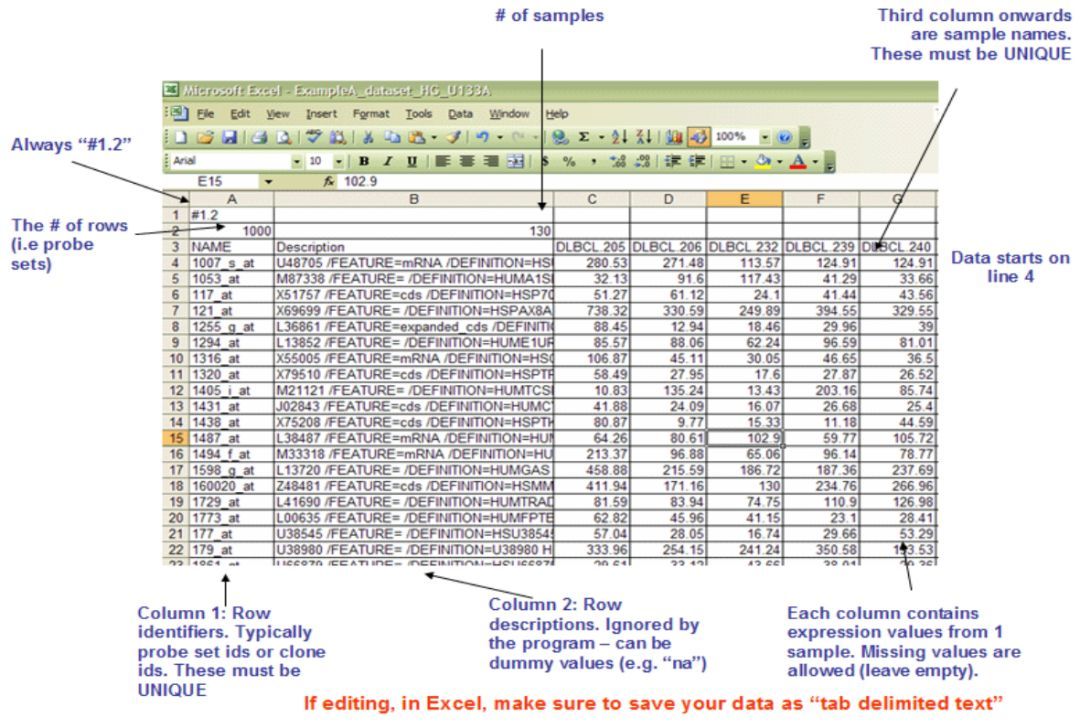
Task: Toggle Underline formatting
Action: [412, 161]
